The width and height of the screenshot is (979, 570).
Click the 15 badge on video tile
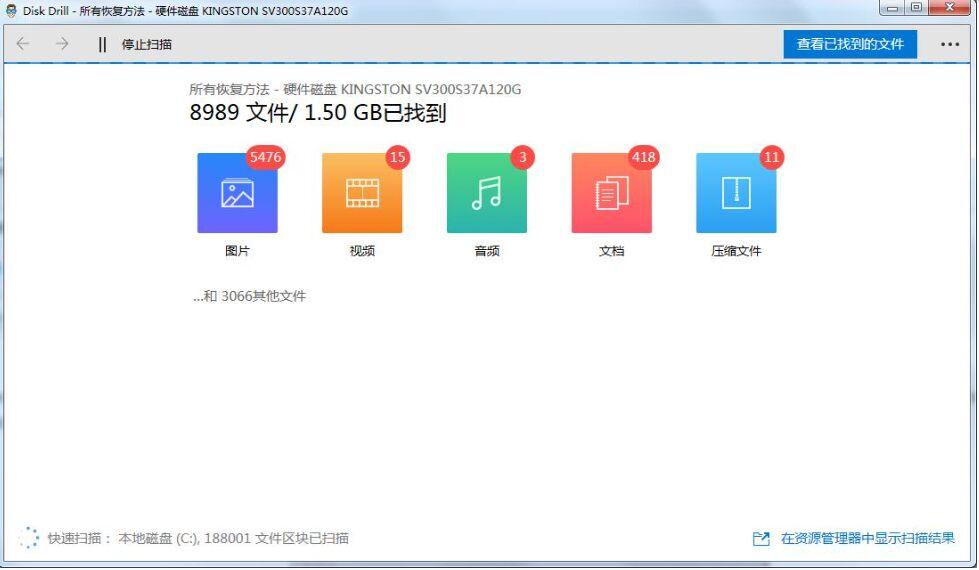398,157
